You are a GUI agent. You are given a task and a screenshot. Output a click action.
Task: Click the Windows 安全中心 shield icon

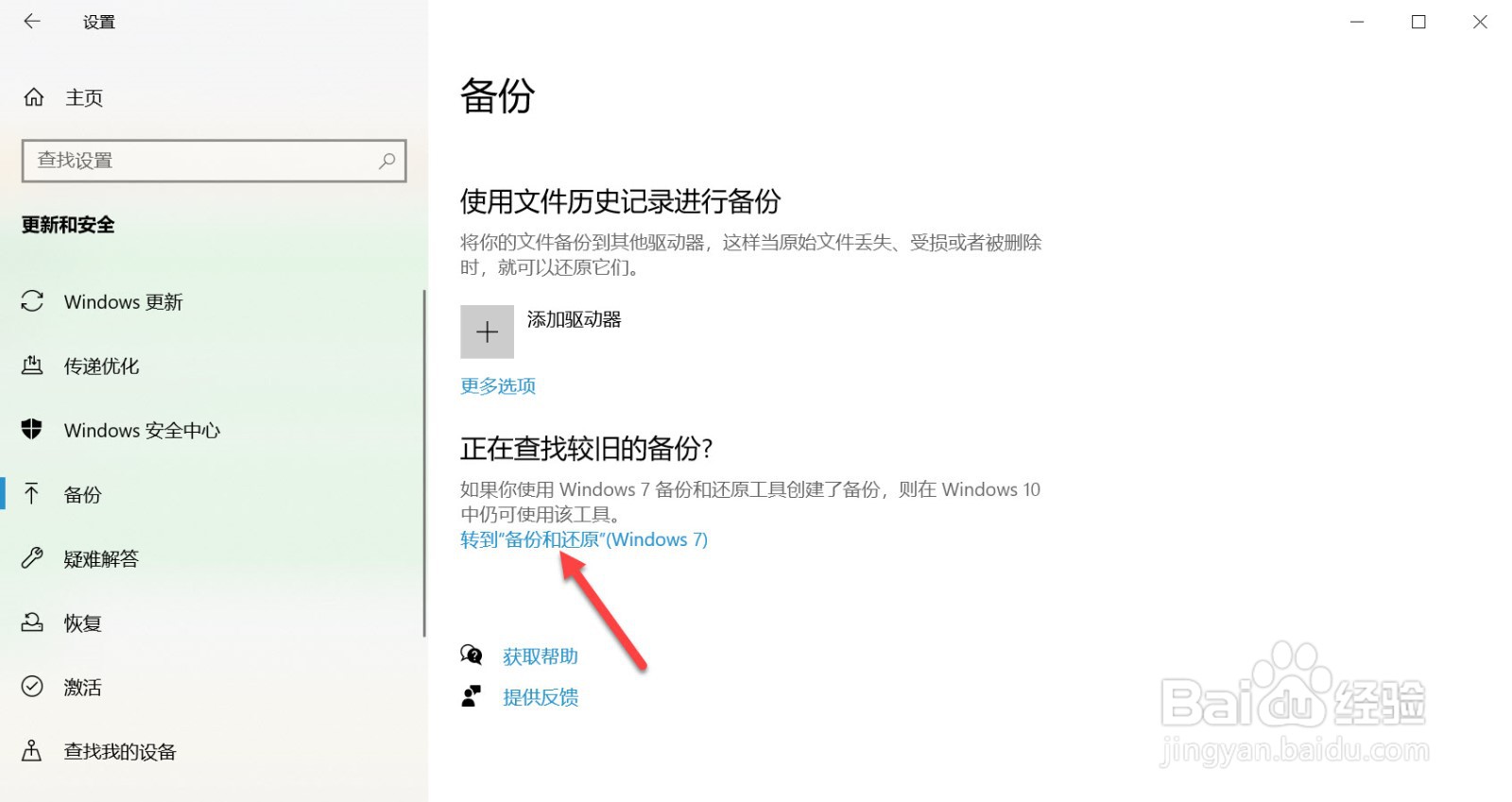tap(32, 430)
